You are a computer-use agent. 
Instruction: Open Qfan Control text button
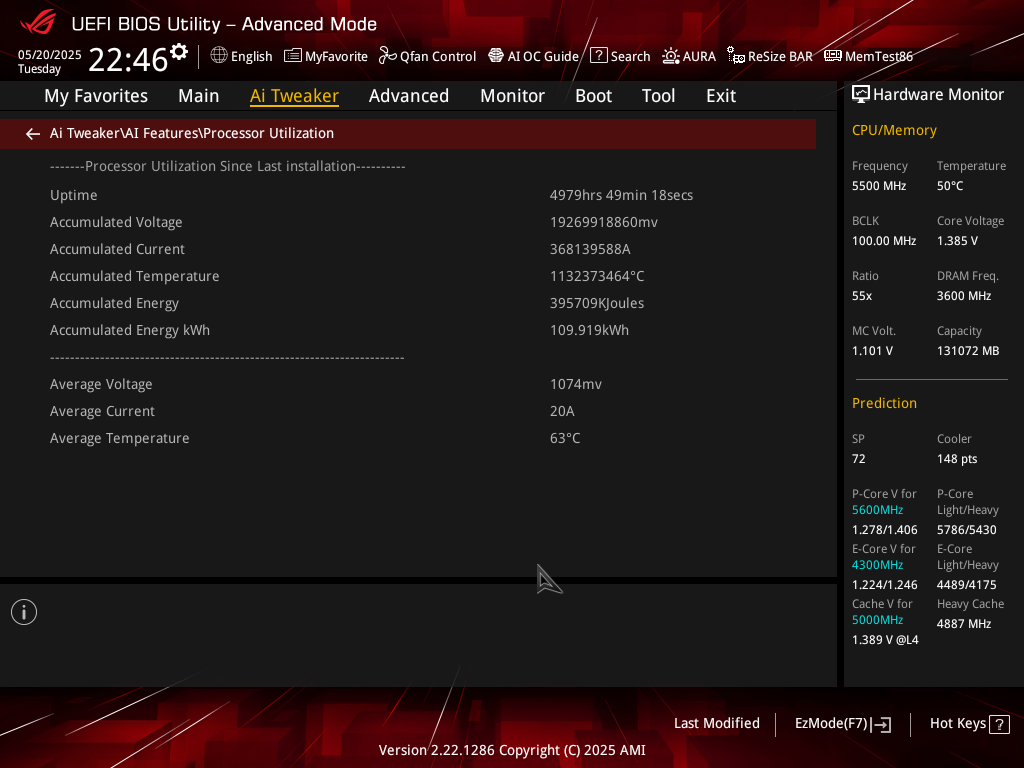pos(438,56)
